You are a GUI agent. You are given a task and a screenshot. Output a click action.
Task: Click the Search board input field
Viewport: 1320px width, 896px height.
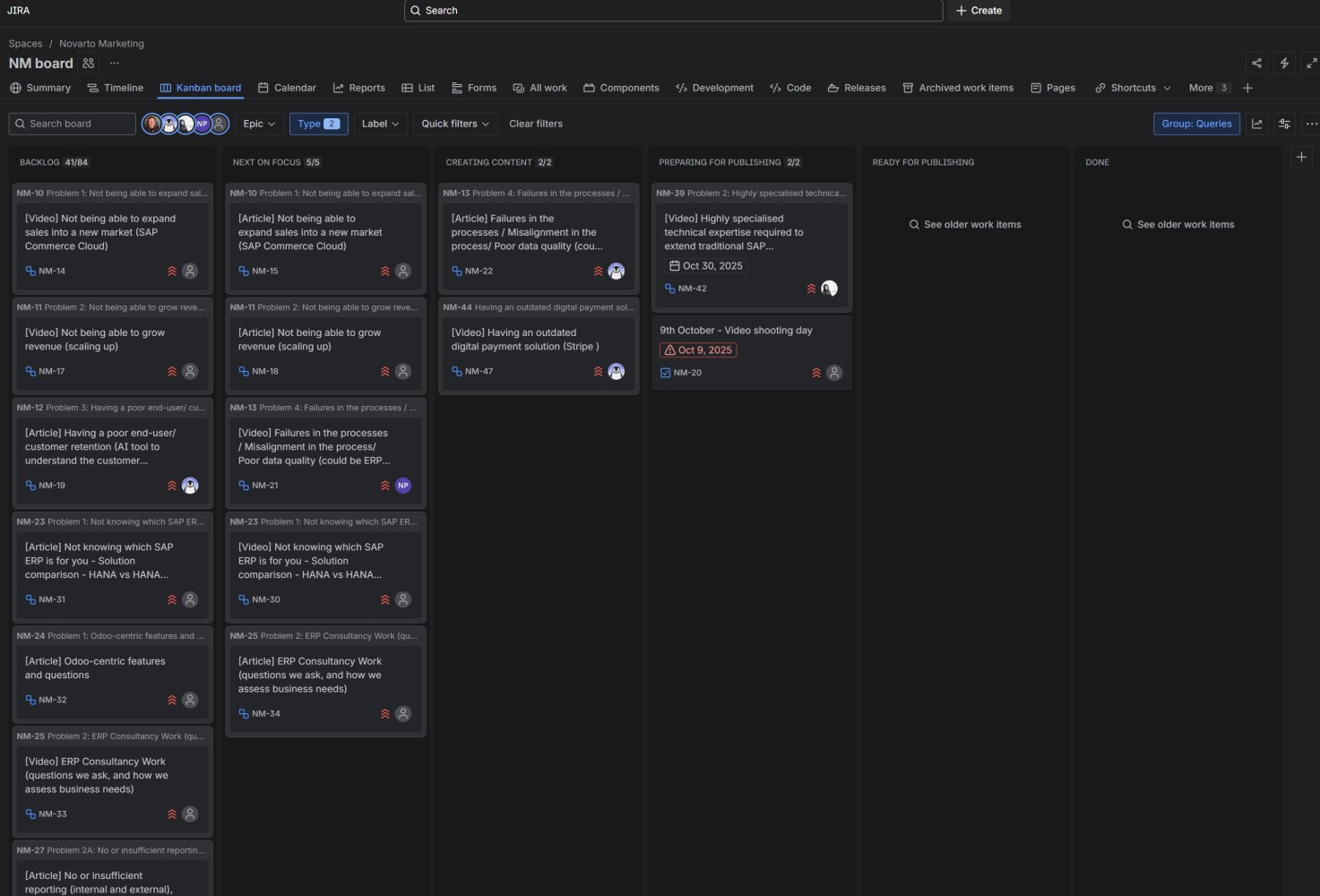(x=73, y=124)
